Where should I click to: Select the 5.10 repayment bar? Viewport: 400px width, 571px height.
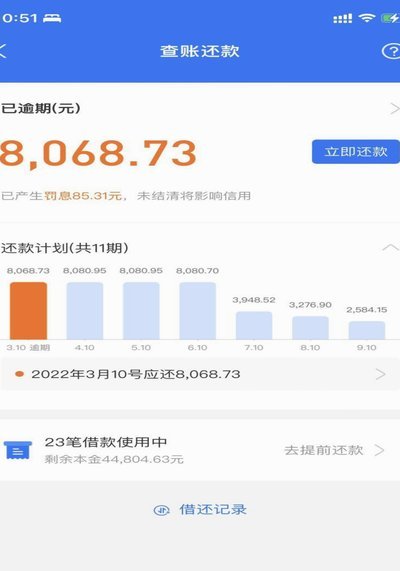point(141,311)
